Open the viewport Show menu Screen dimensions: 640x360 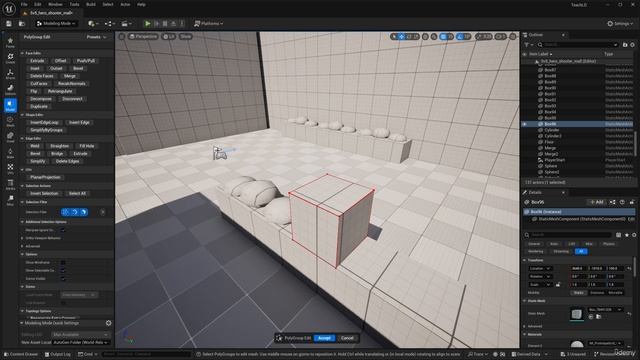185,36
